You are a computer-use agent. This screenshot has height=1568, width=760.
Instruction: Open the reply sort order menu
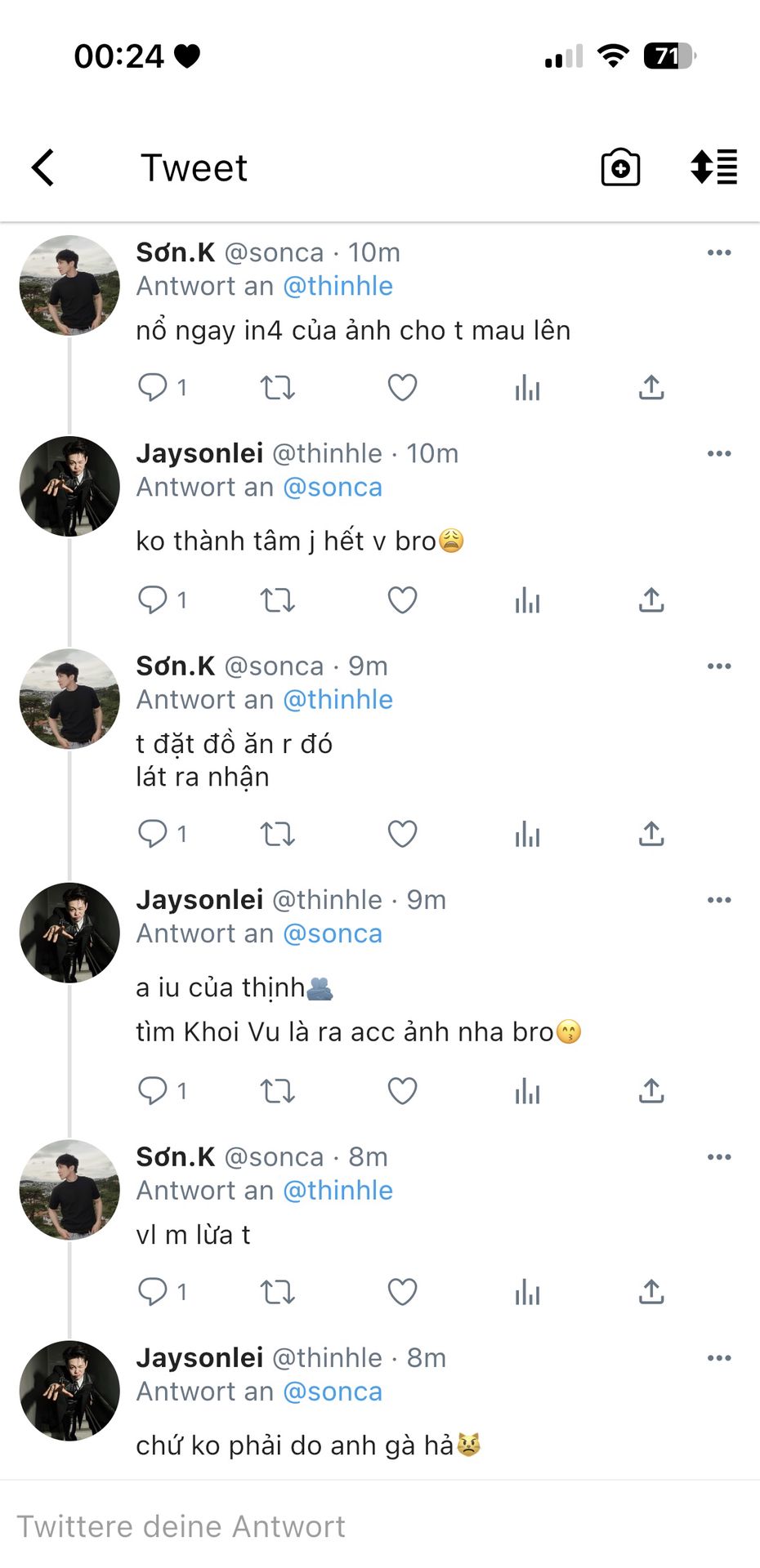click(714, 167)
